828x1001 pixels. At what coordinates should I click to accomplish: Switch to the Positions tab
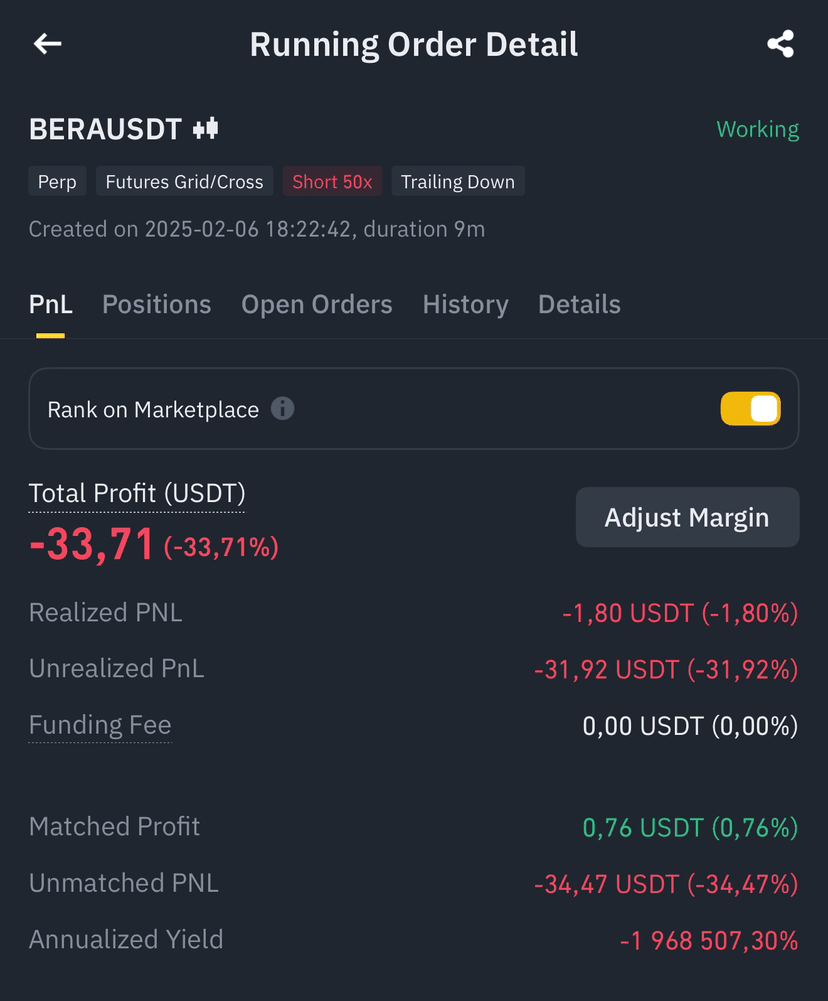click(156, 305)
